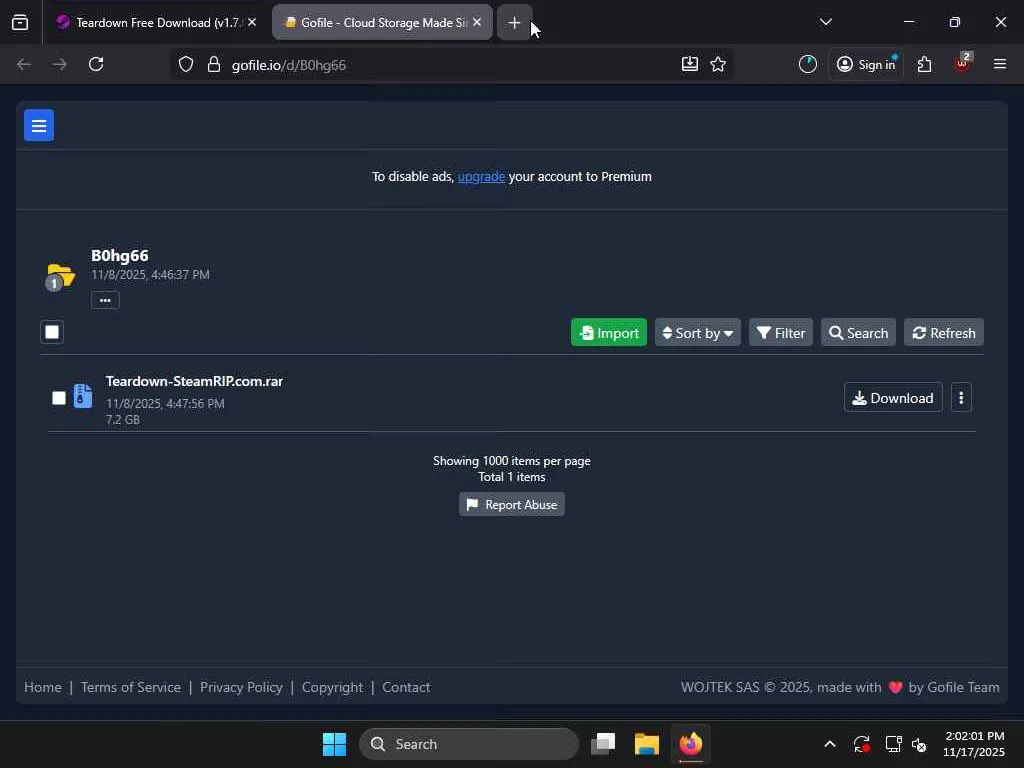This screenshot has height=768, width=1024.
Task: Click the forward navigation arrow
Action: 59,64
